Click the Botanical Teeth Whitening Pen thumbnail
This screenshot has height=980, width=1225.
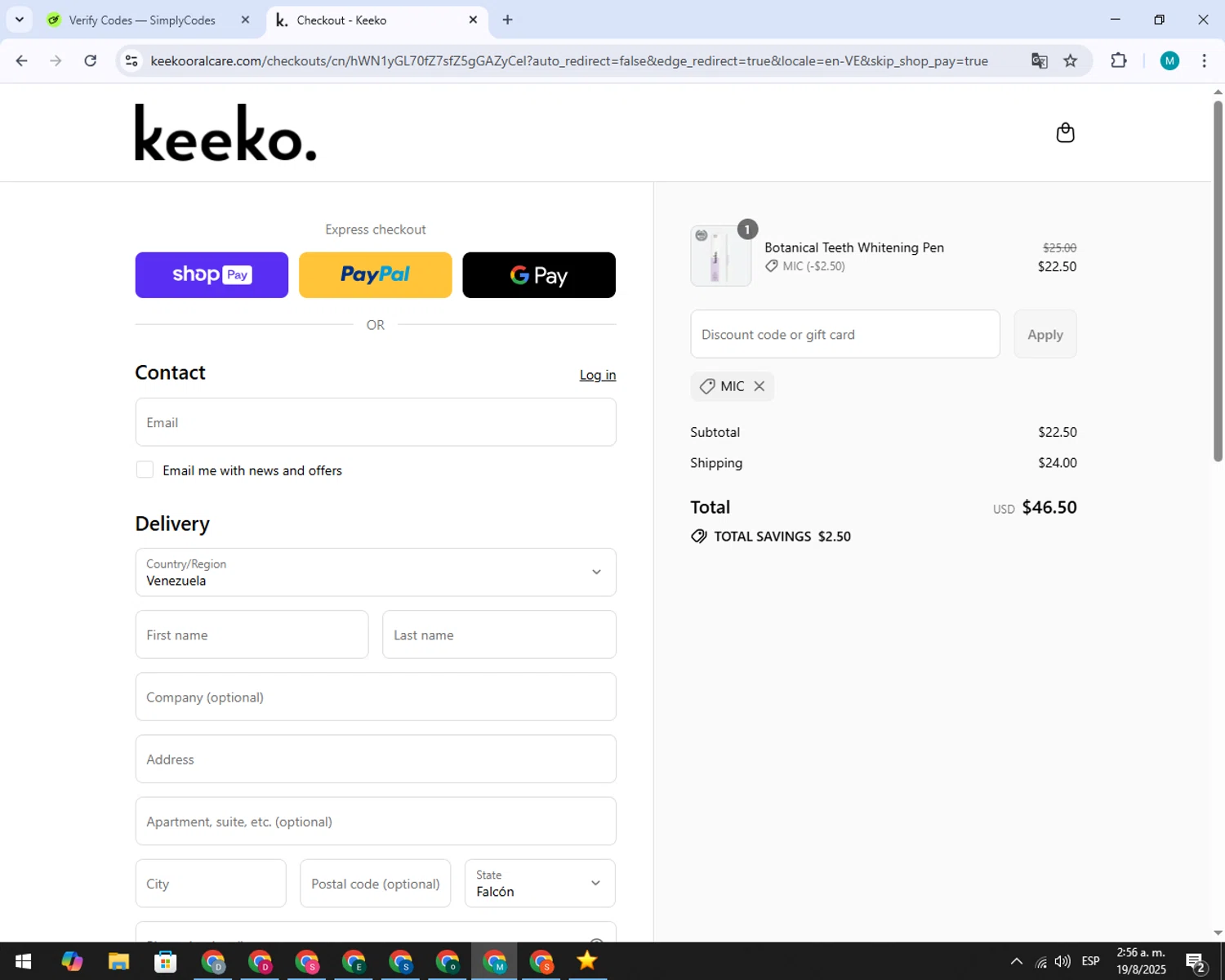(x=720, y=256)
